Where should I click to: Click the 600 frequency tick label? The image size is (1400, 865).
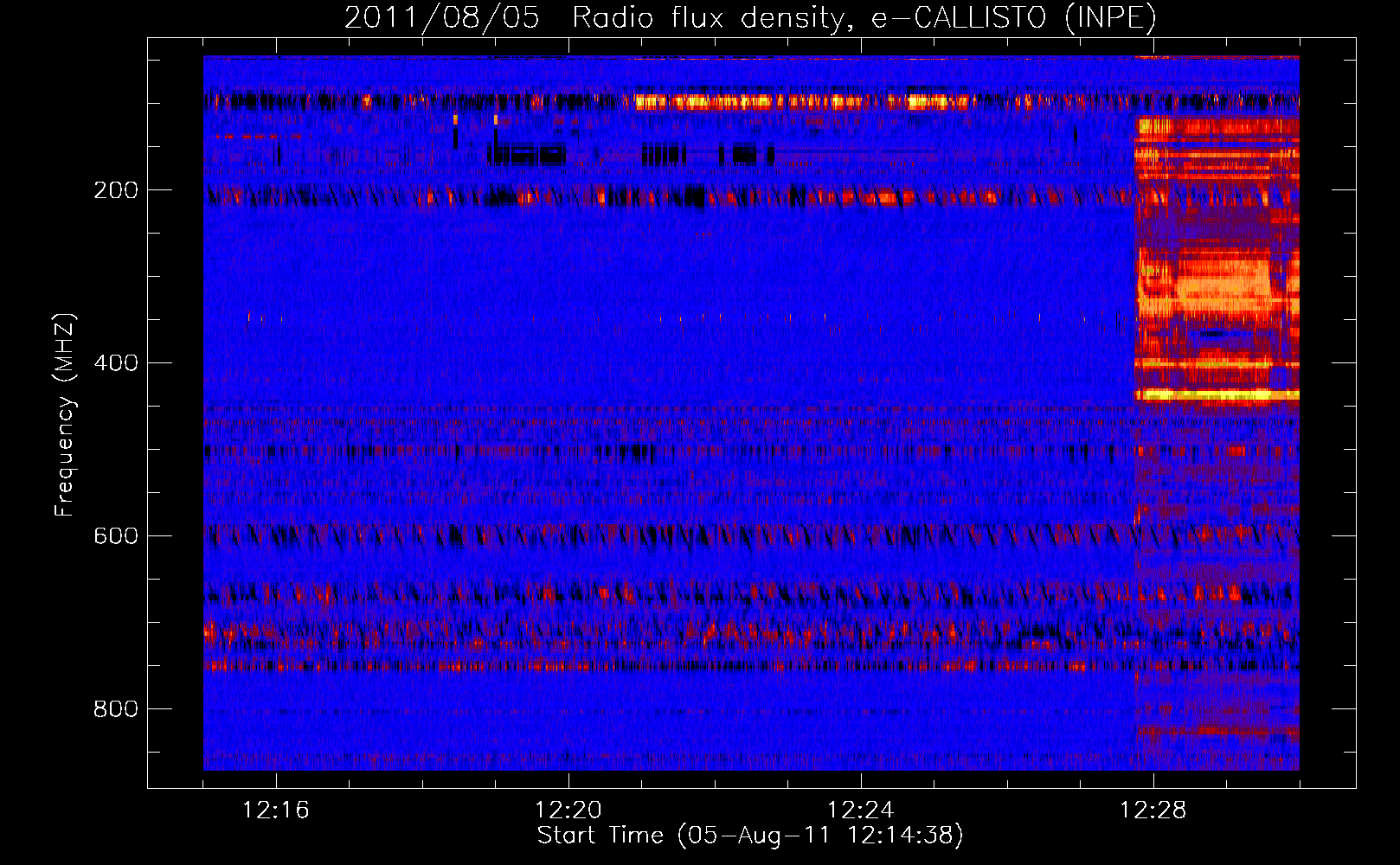pos(116,536)
